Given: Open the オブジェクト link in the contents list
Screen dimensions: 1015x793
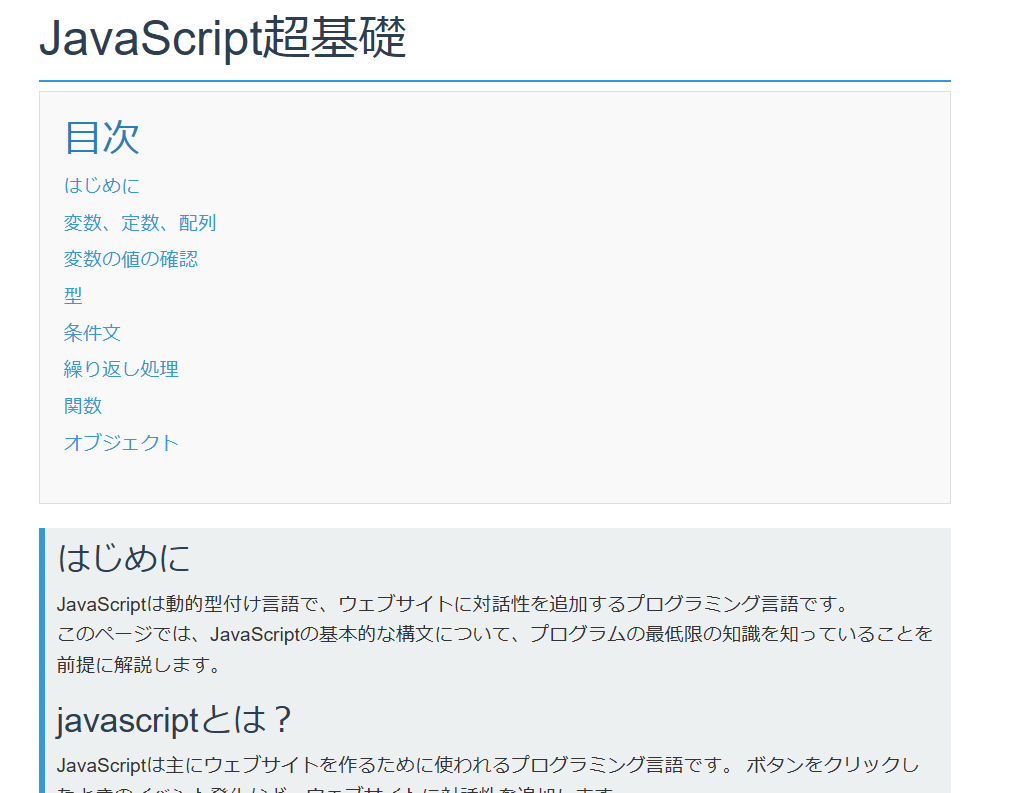Looking at the screenshot, I should pyautogui.click(x=120, y=443).
